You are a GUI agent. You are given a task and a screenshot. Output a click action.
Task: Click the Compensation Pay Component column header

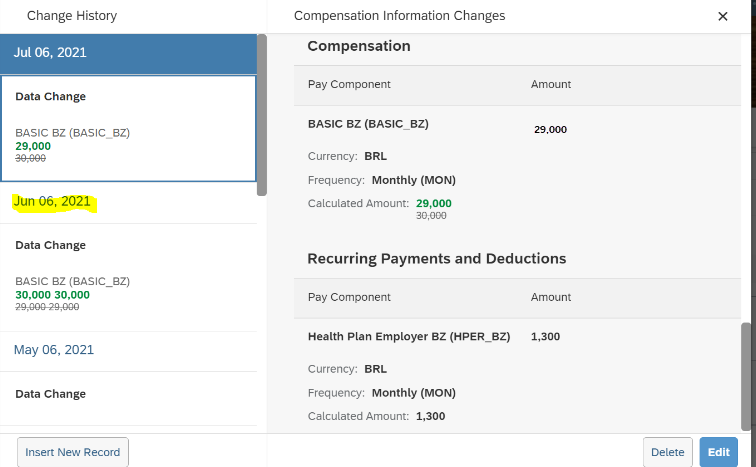pyautogui.click(x=349, y=84)
